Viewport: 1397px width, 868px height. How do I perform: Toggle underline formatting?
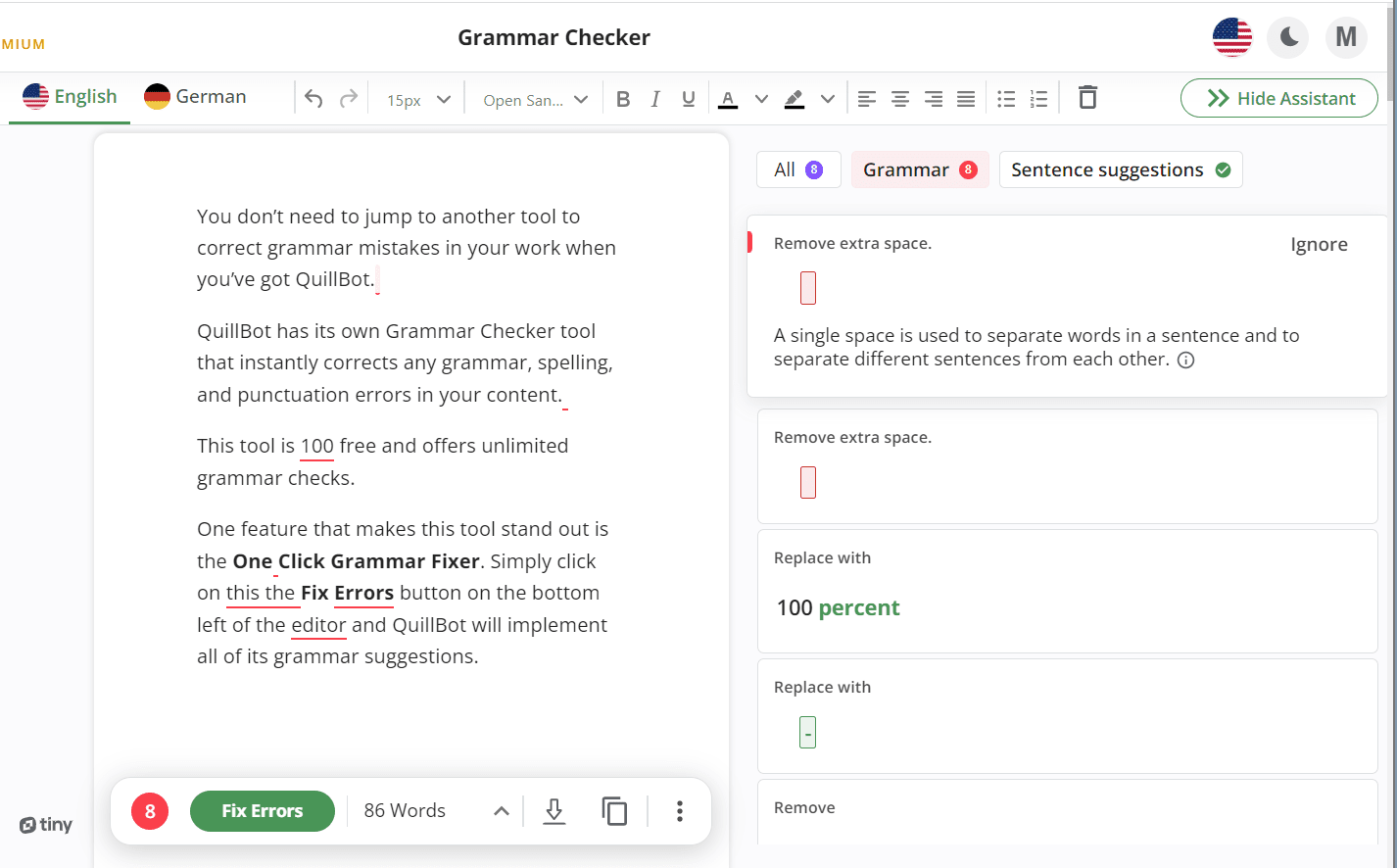(x=689, y=99)
